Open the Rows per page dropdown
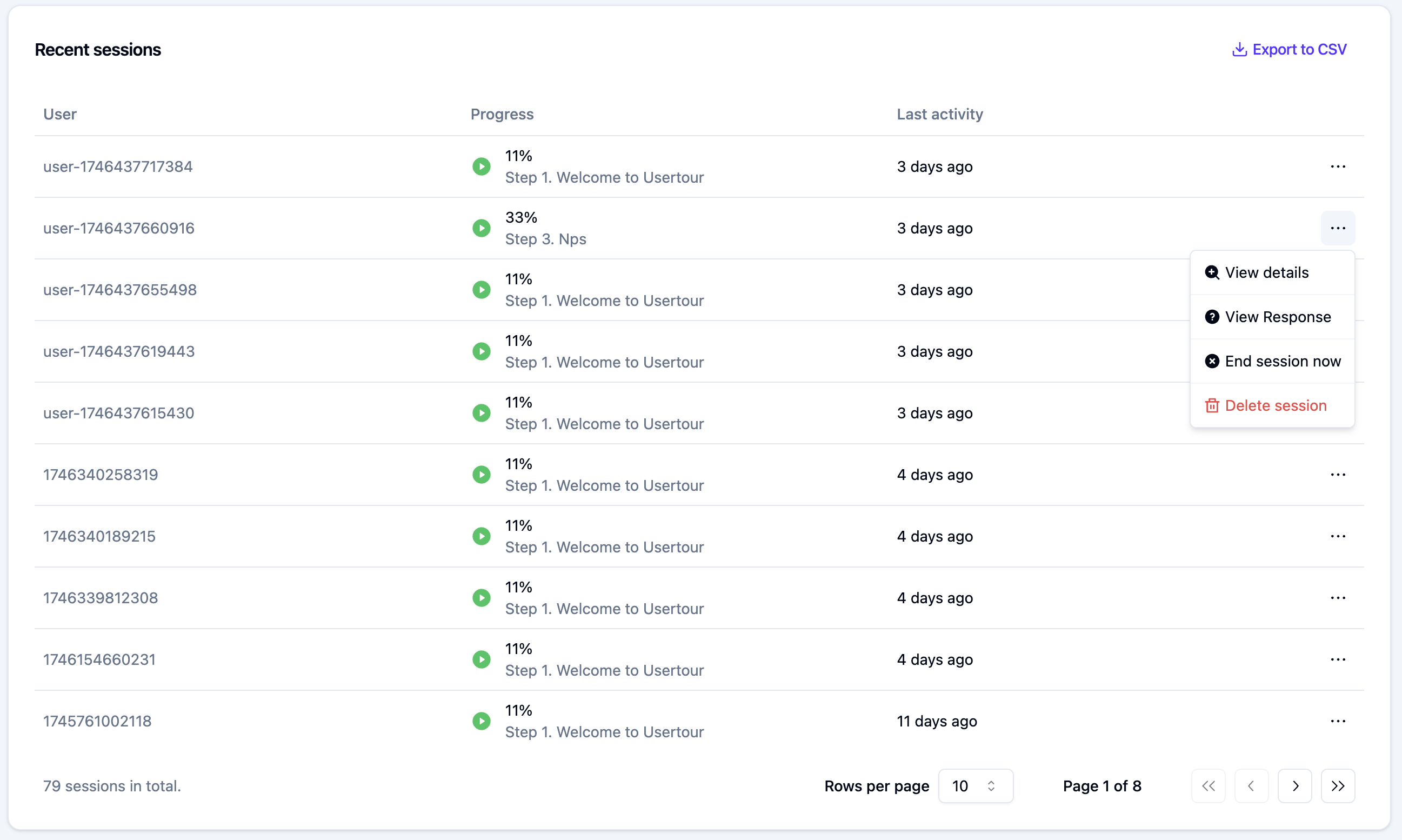Screen dimensions: 1402x840 point(975,785)
